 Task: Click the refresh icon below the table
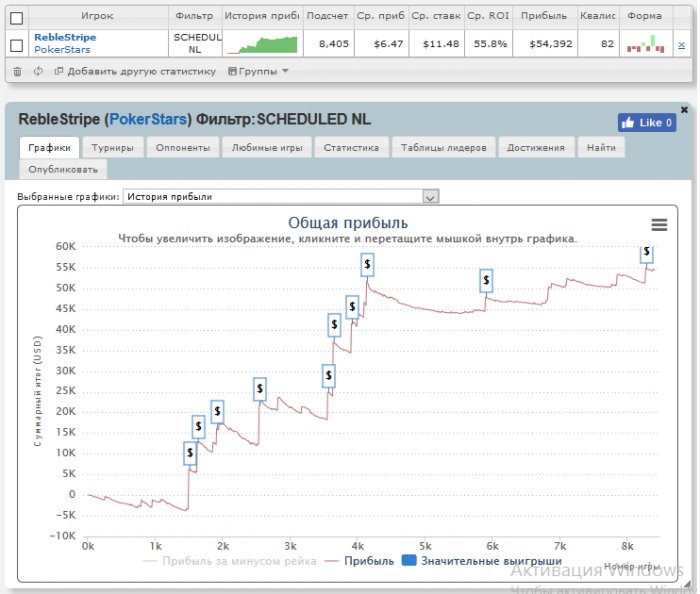tap(37, 71)
